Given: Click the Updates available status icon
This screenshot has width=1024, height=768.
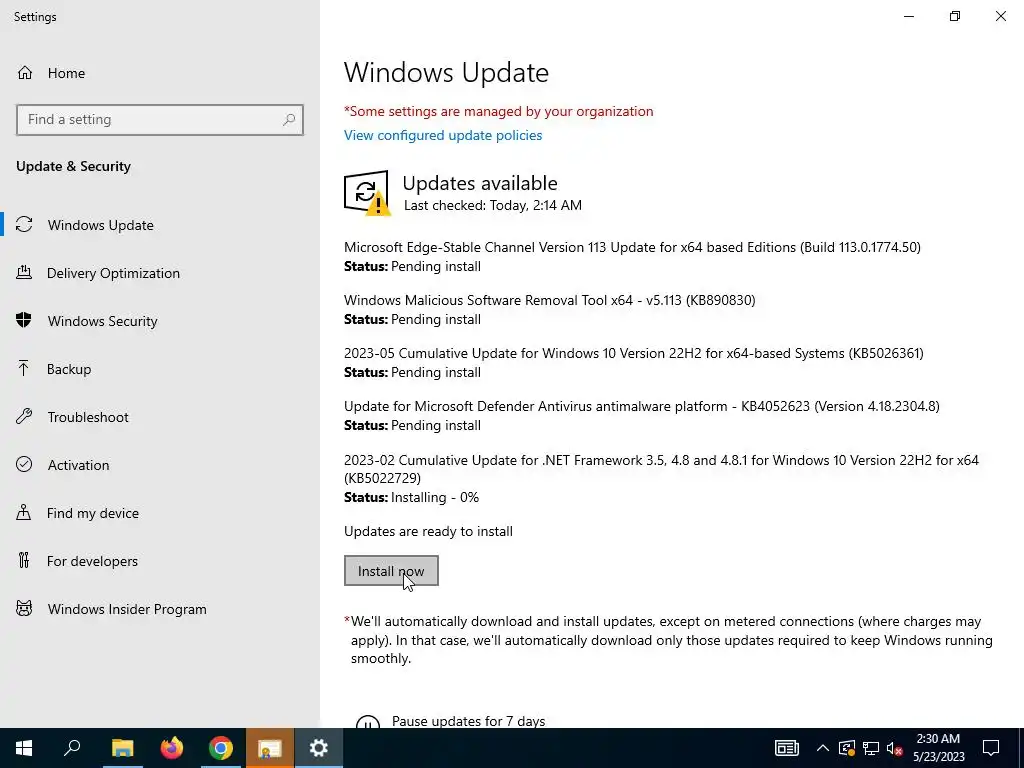Looking at the screenshot, I should (367, 193).
